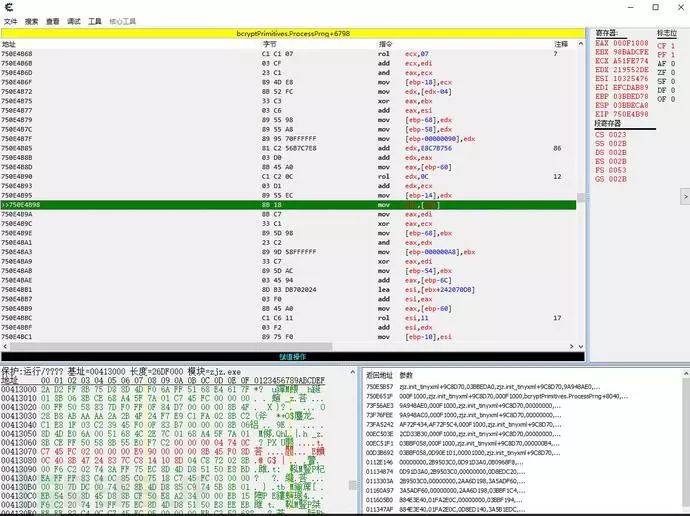Toggle the ZF flag value
690x516 pixels.
[x=666, y=72]
